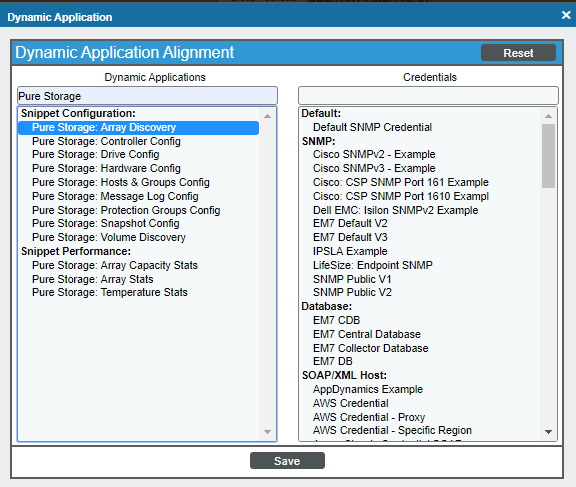Select EM7 Default V3 credential
Image resolution: width=576 pixels, height=487 pixels.
(350, 238)
